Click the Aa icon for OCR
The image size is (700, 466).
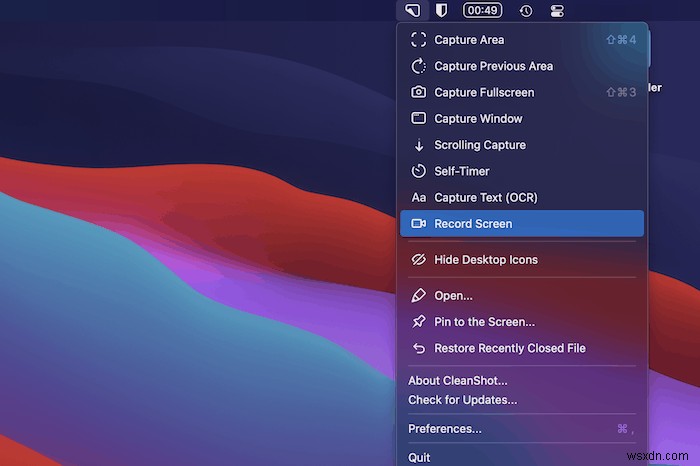point(418,197)
